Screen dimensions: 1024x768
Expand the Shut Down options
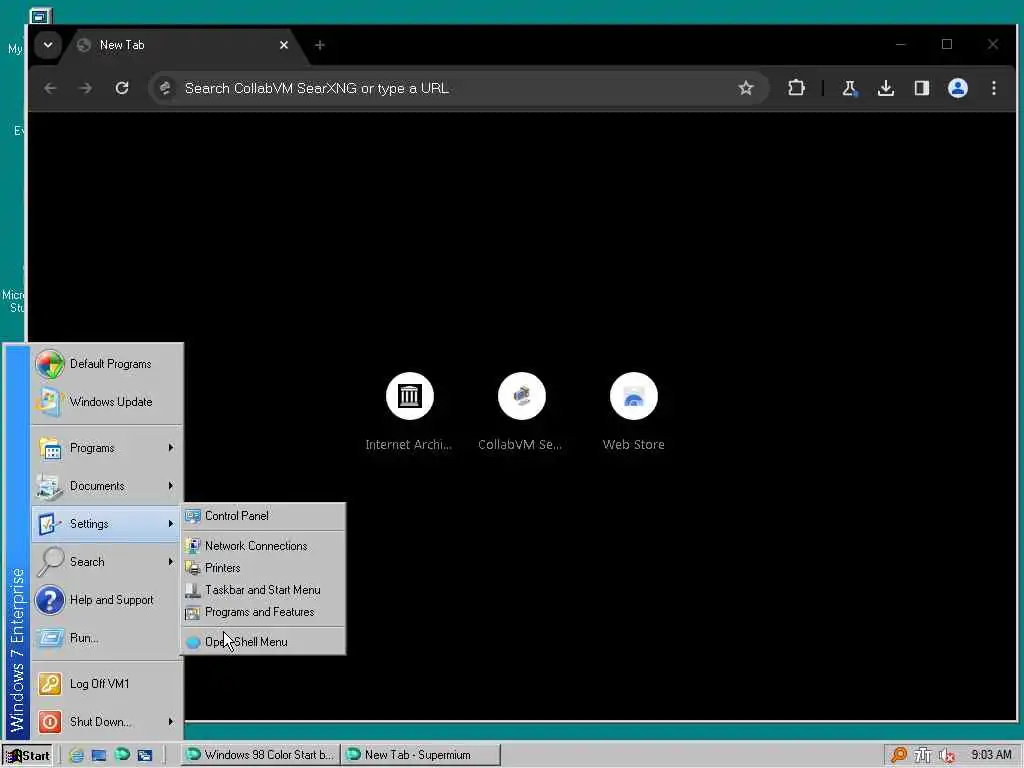[x=106, y=722]
